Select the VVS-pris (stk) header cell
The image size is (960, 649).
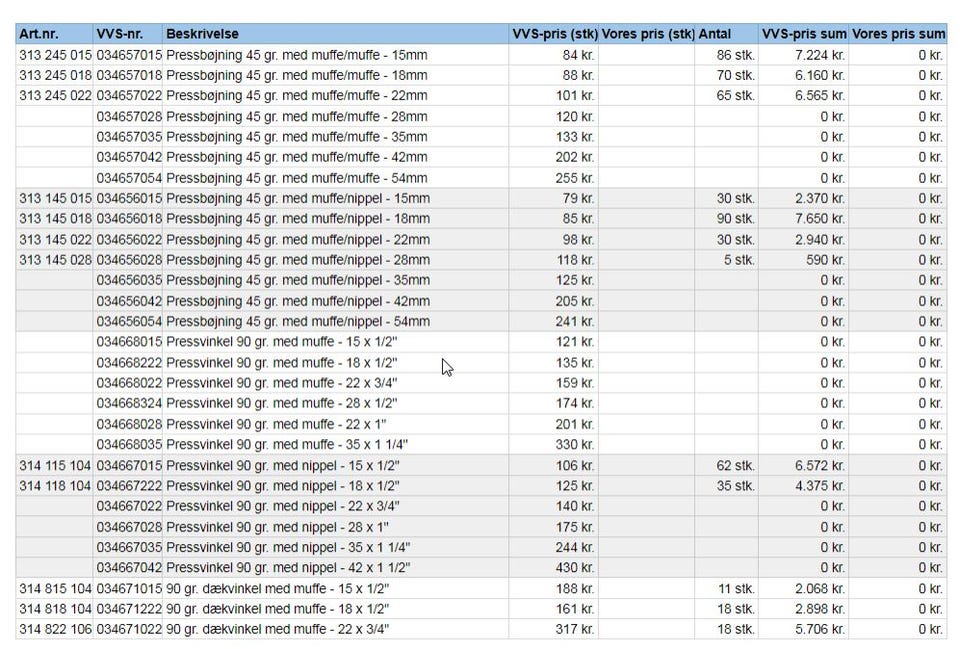[x=554, y=34]
